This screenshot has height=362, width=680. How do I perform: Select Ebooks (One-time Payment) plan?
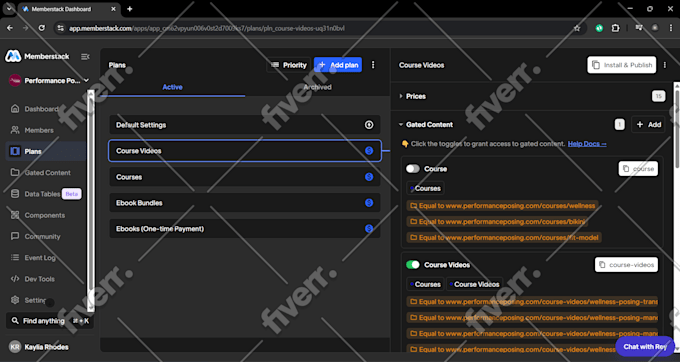245,229
